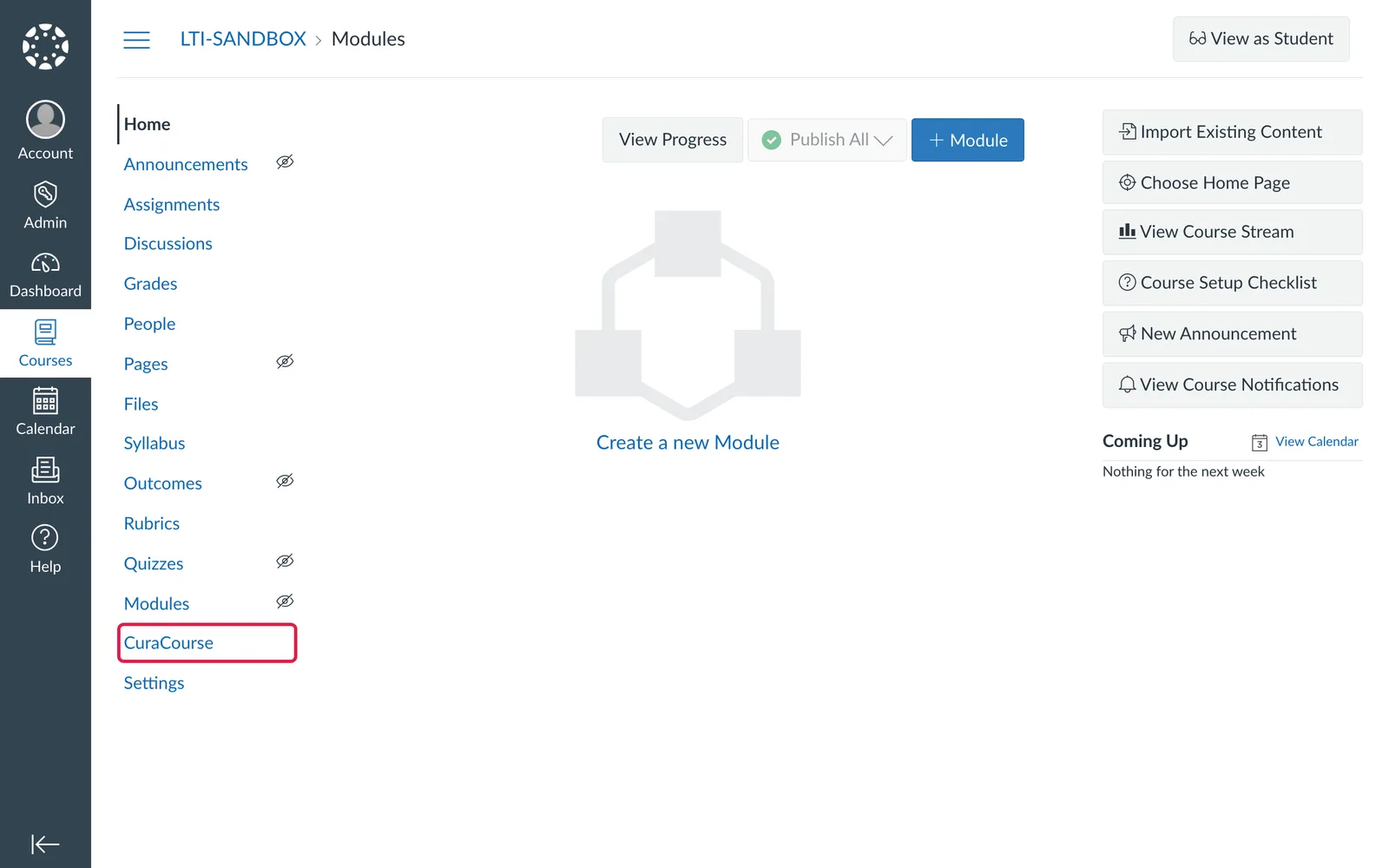Open Announcements in course navigation
The image size is (1389, 868).
point(186,164)
